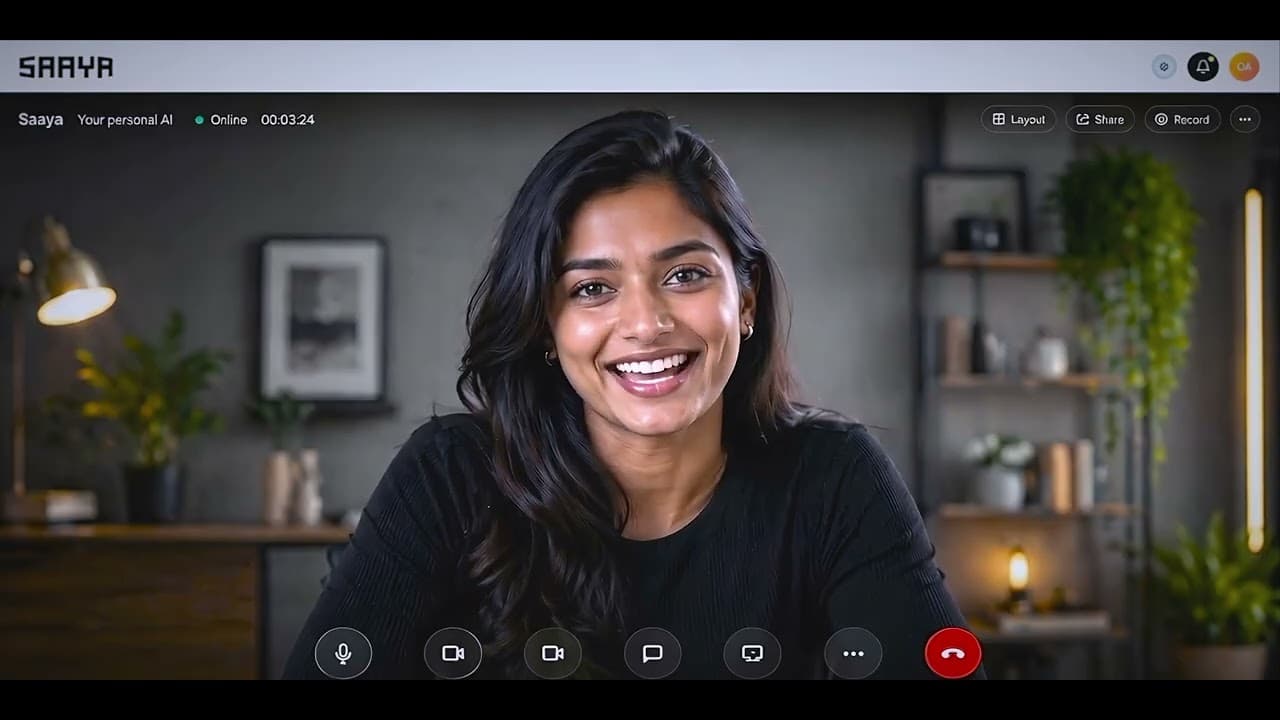Click the SAAYA logo in the header
Screen dimensions: 1280x720
click(66, 67)
